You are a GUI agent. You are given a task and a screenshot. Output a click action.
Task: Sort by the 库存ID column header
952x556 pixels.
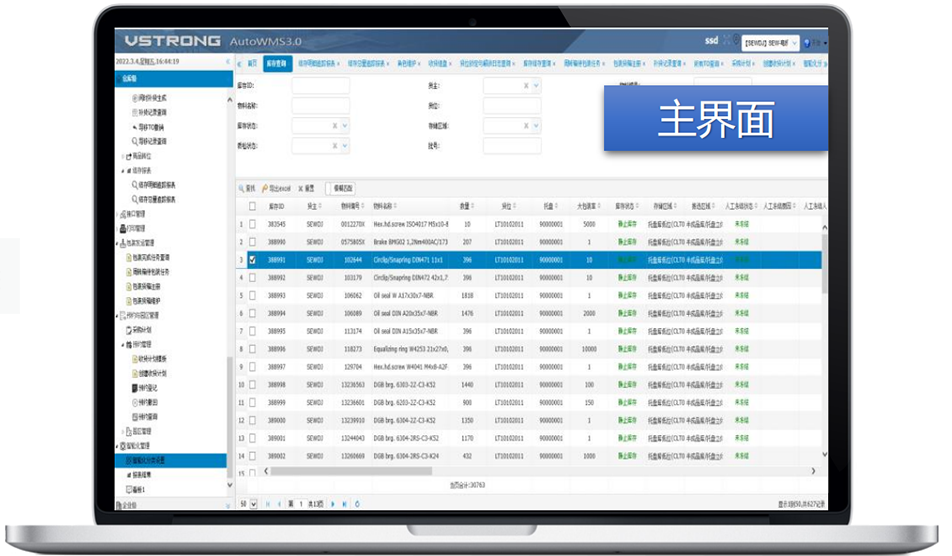(276, 206)
